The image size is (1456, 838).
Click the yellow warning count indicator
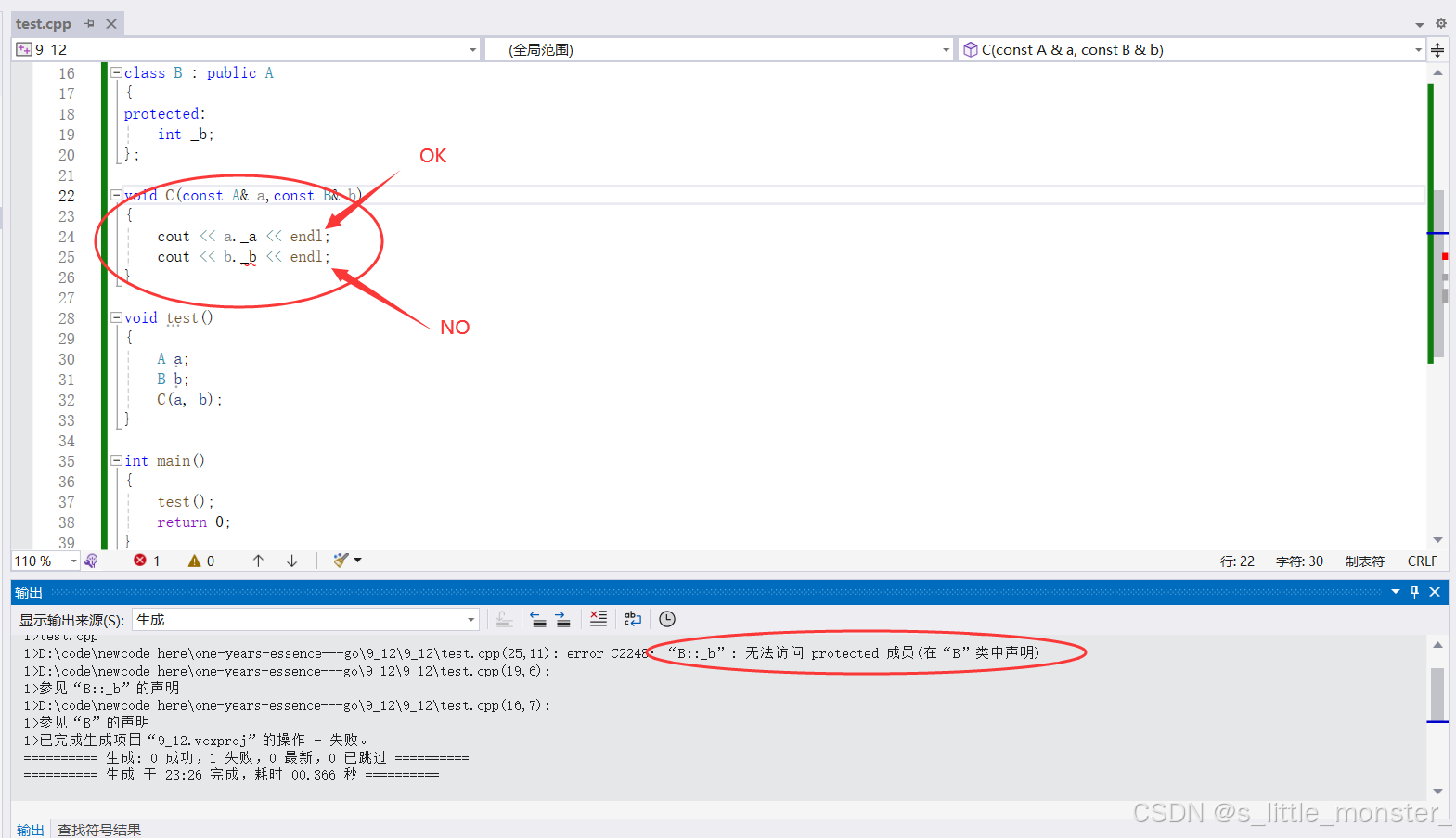(x=200, y=561)
